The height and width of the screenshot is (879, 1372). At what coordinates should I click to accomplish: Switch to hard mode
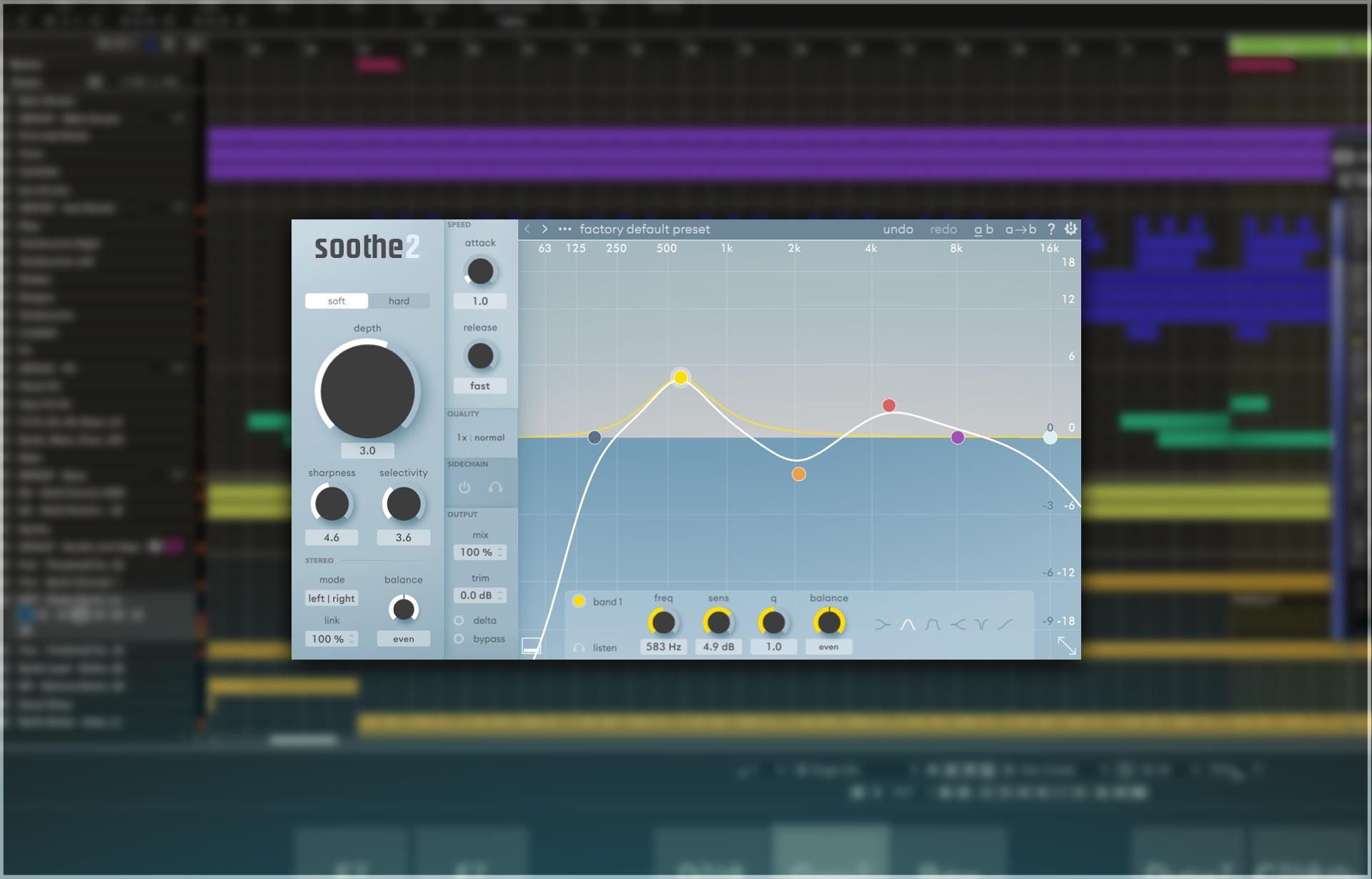(399, 301)
